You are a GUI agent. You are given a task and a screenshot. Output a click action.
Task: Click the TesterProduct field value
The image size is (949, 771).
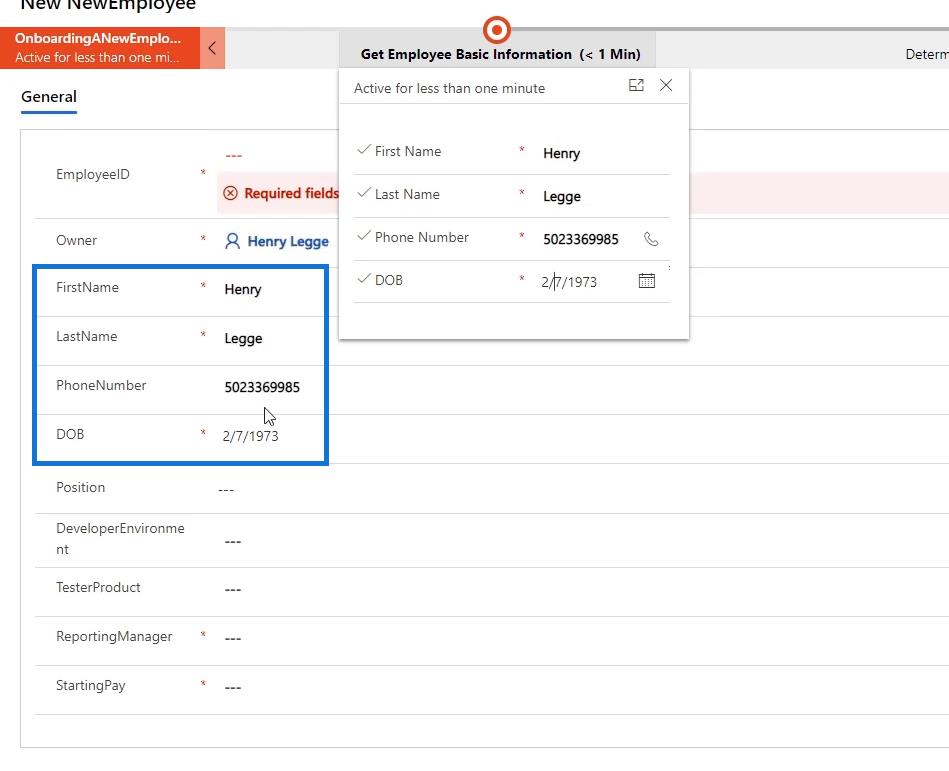point(233,589)
